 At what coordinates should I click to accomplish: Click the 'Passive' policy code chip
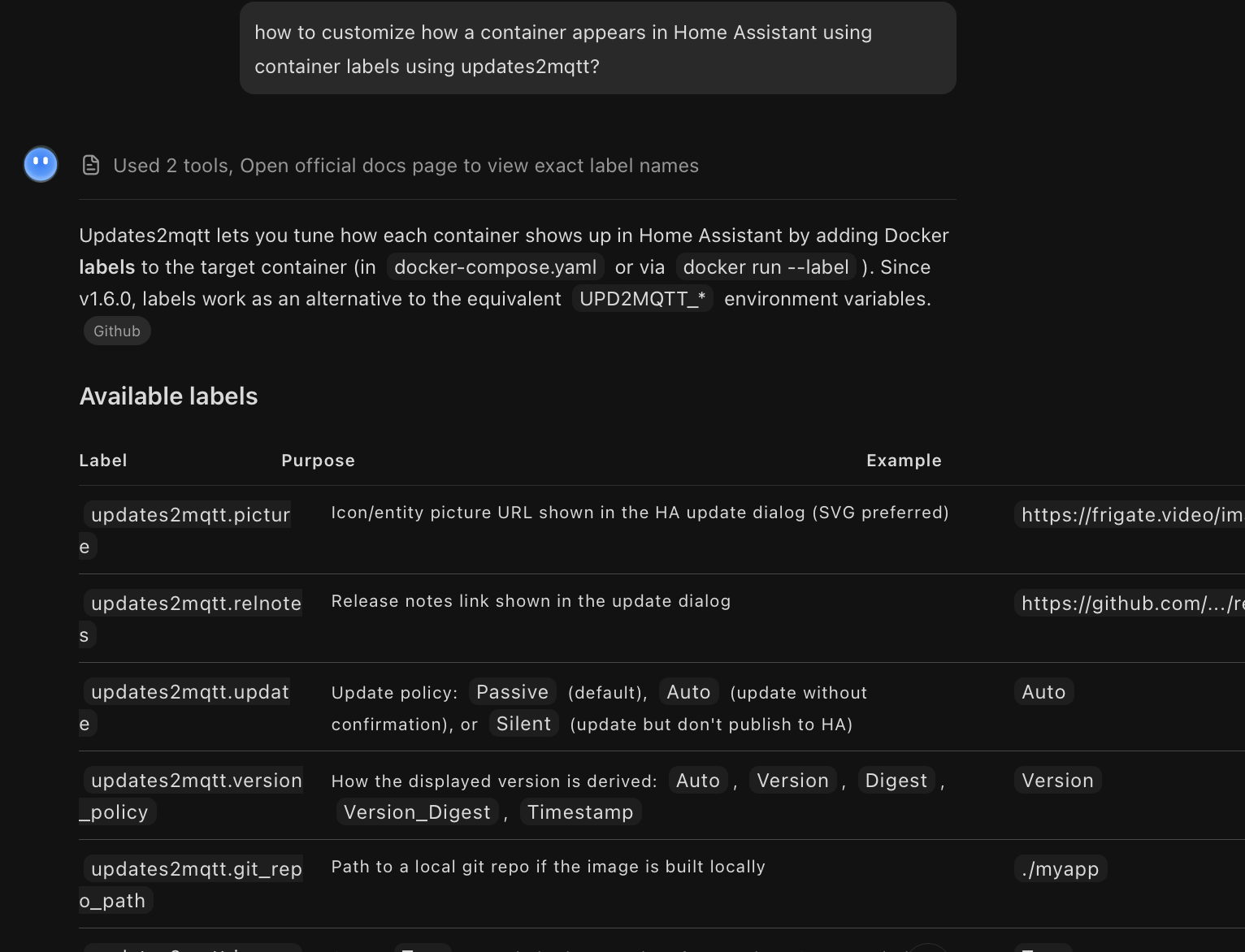click(512, 692)
